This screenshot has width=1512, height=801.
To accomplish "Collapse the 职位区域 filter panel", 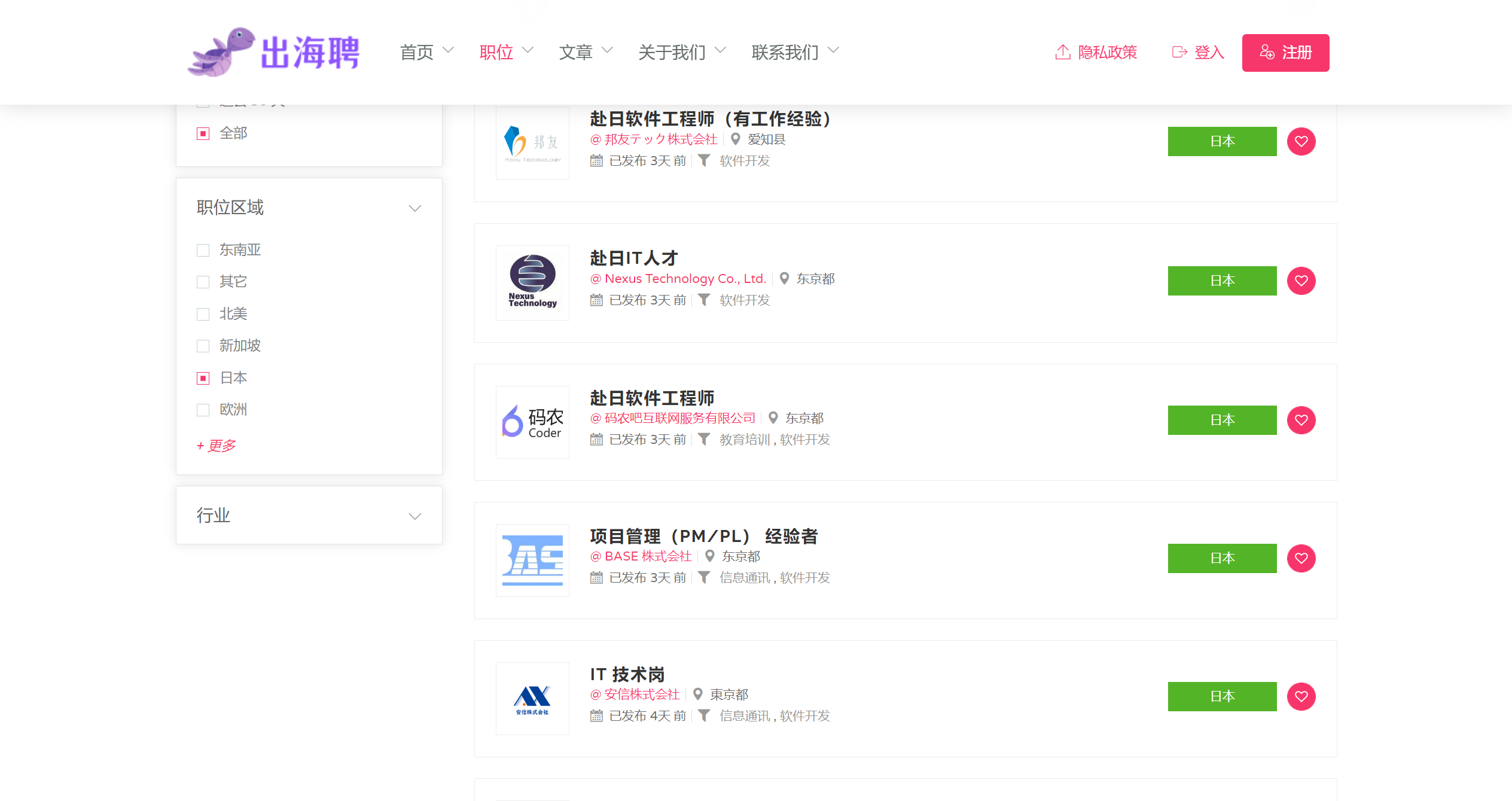I will (414, 208).
